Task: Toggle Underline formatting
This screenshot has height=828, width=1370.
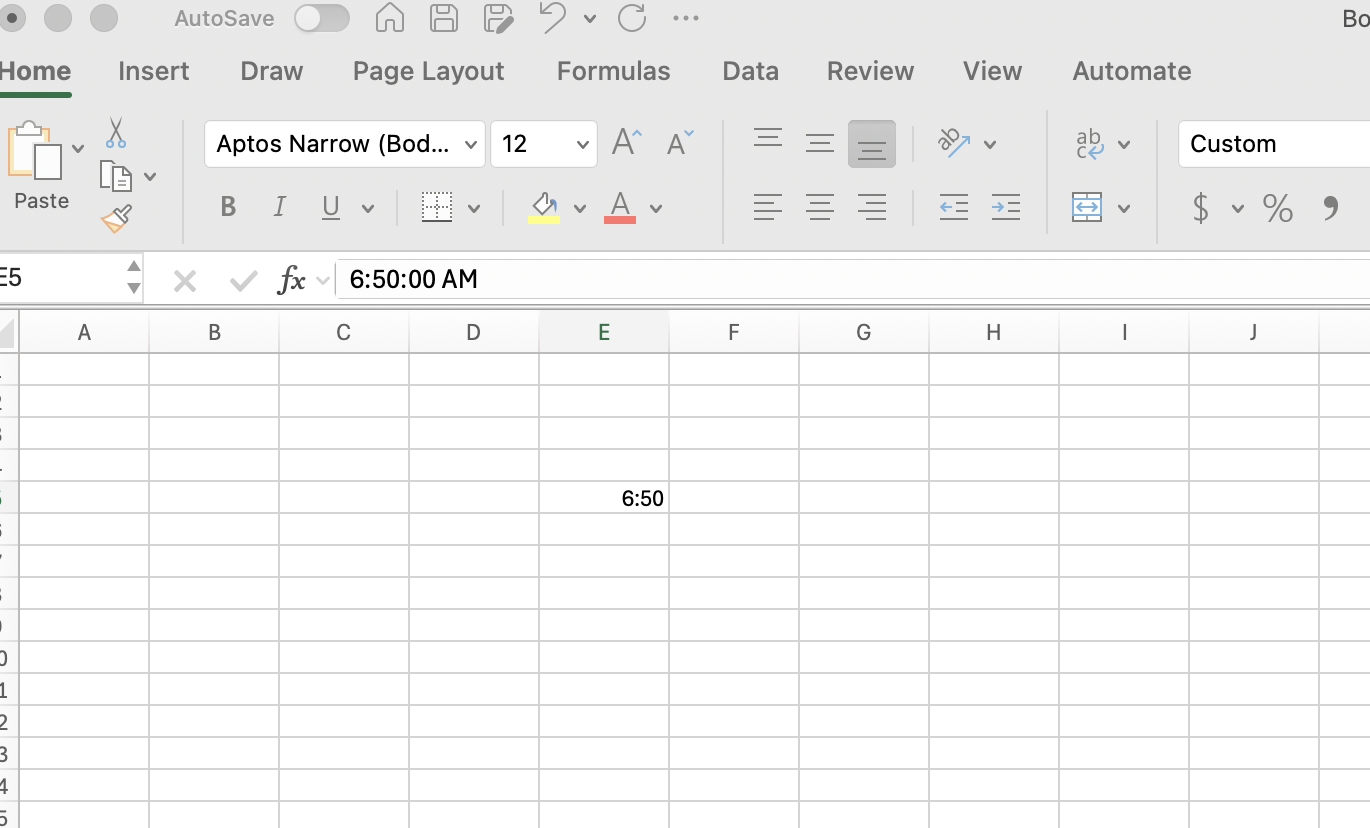Action: (x=331, y=208)
